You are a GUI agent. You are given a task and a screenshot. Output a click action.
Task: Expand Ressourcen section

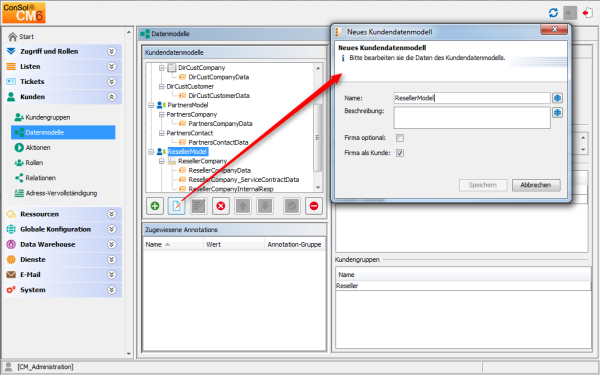coord(111,214)
